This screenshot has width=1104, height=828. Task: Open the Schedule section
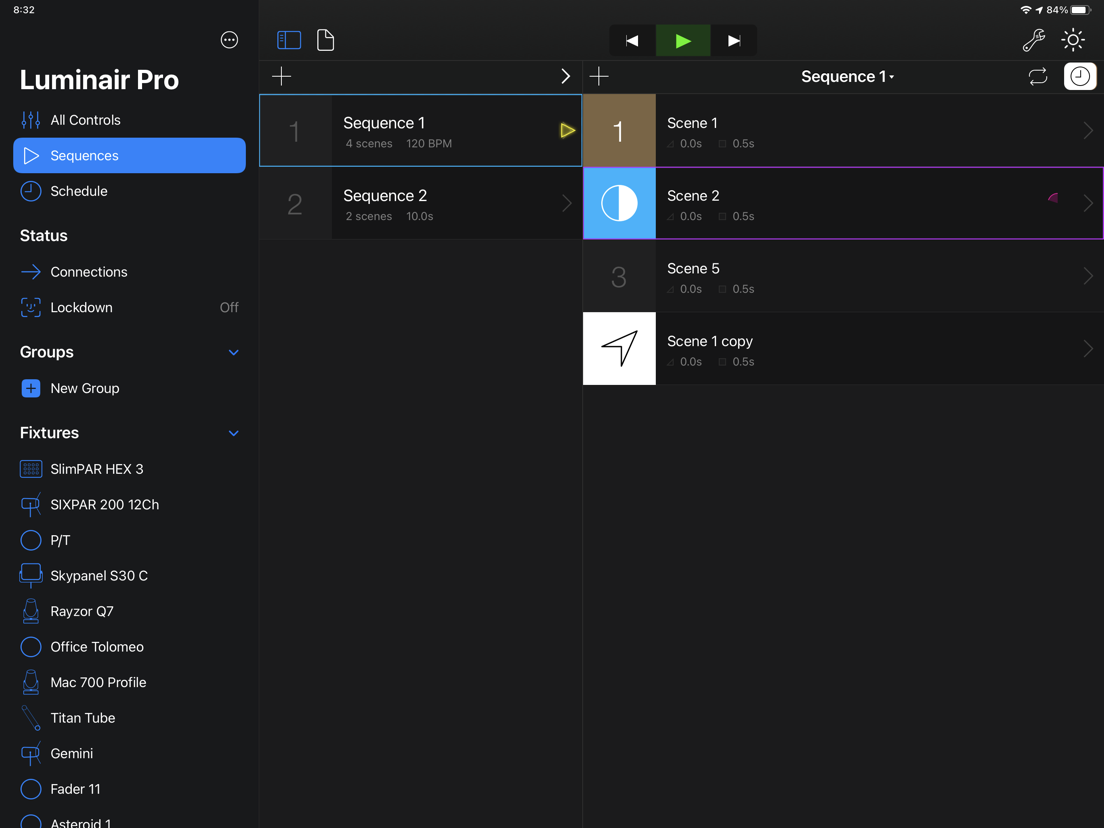pos(130,191)
